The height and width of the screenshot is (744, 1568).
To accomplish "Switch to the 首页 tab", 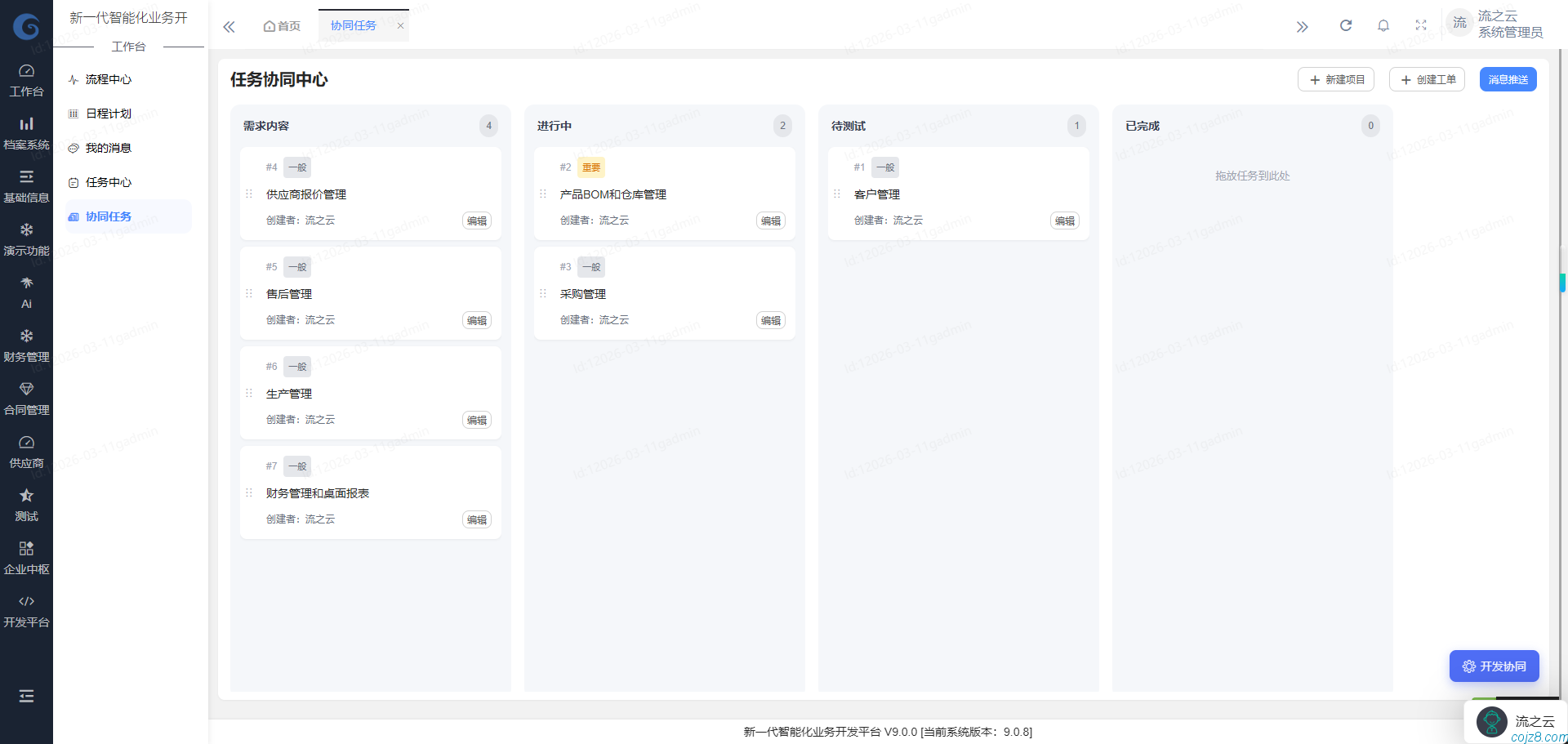I will click(x=281, y=25).
